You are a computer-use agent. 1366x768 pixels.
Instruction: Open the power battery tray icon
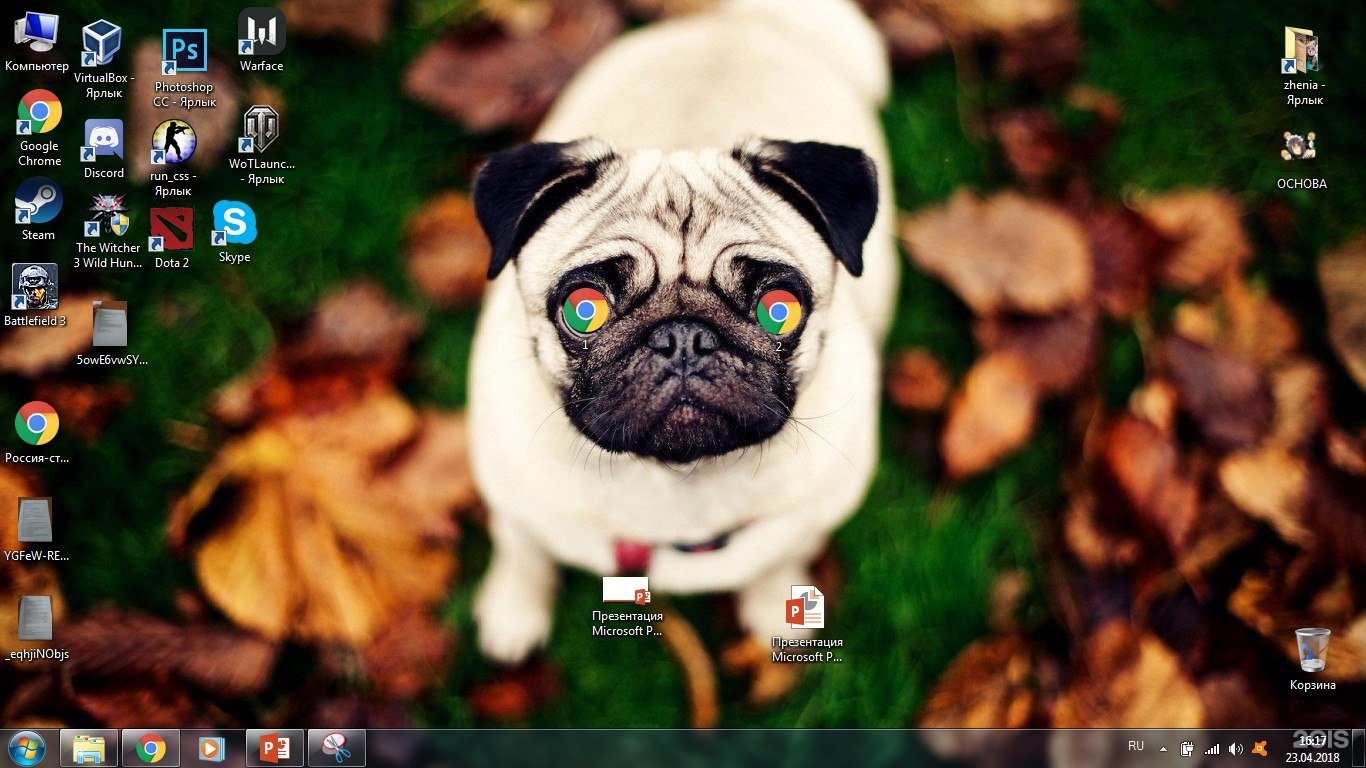(1187, 748)
